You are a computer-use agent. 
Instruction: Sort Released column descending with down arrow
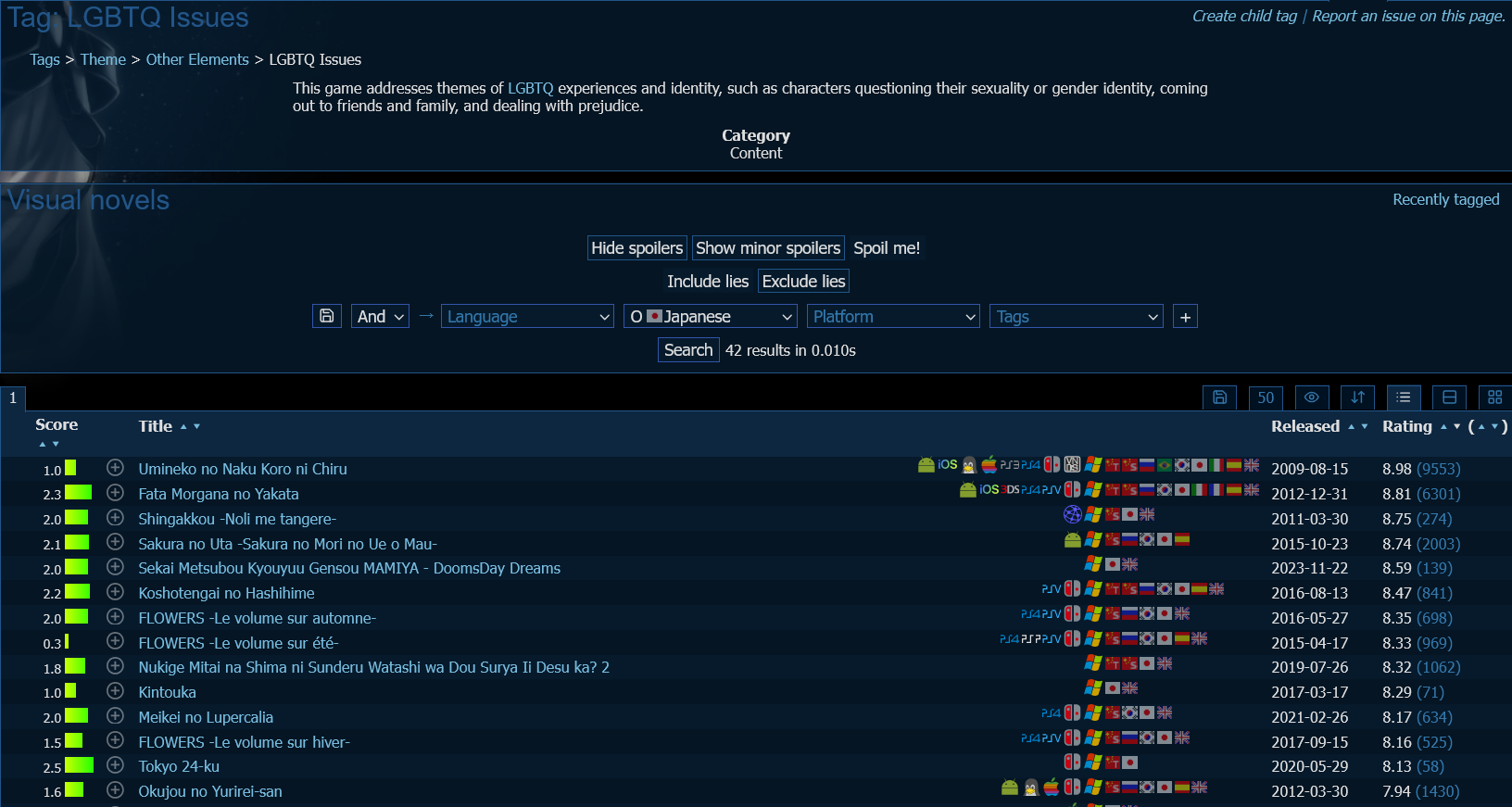coord(1364,426)
